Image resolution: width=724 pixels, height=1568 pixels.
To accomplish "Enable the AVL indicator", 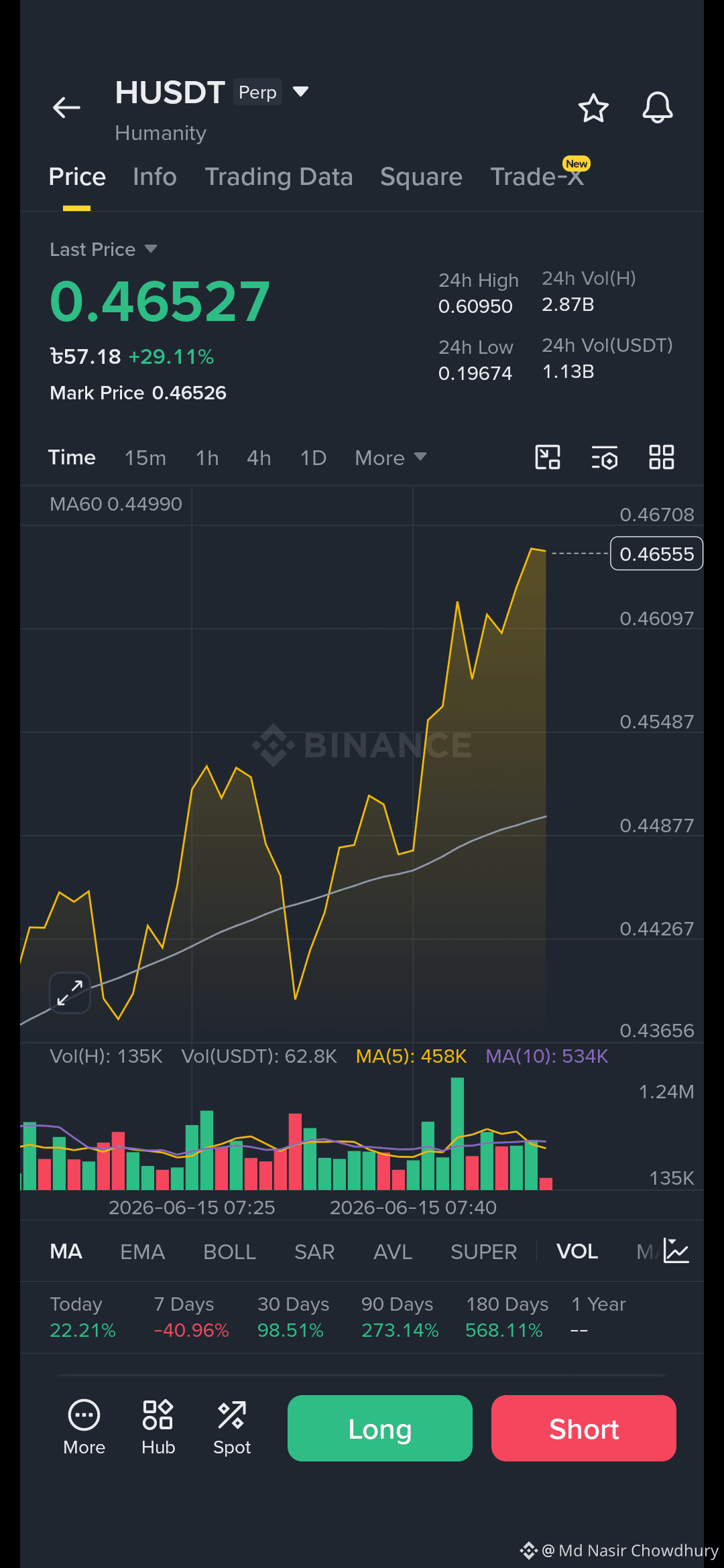I will (393, 1252).
